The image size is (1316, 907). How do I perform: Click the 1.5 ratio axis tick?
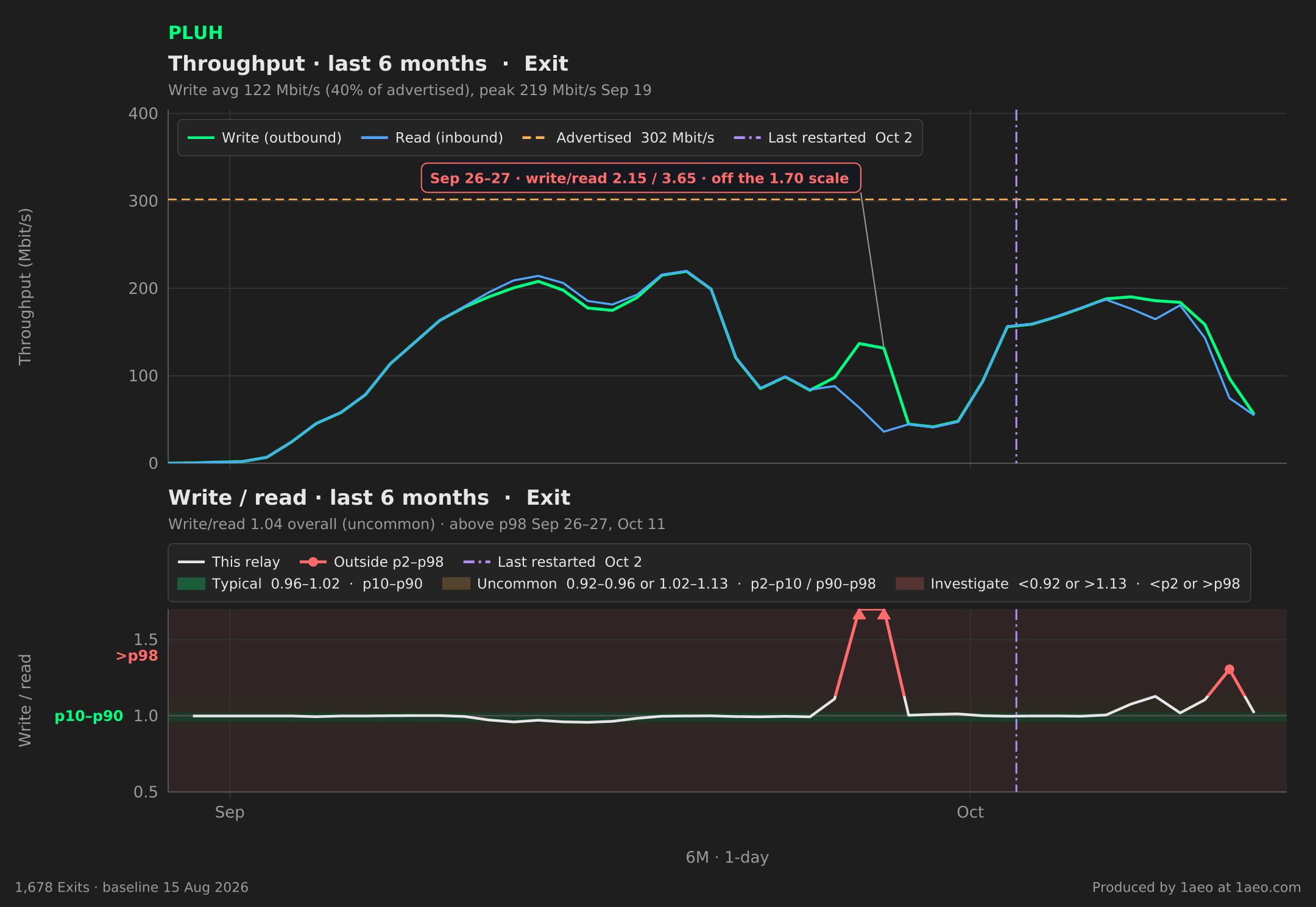(x=146, y=640)
